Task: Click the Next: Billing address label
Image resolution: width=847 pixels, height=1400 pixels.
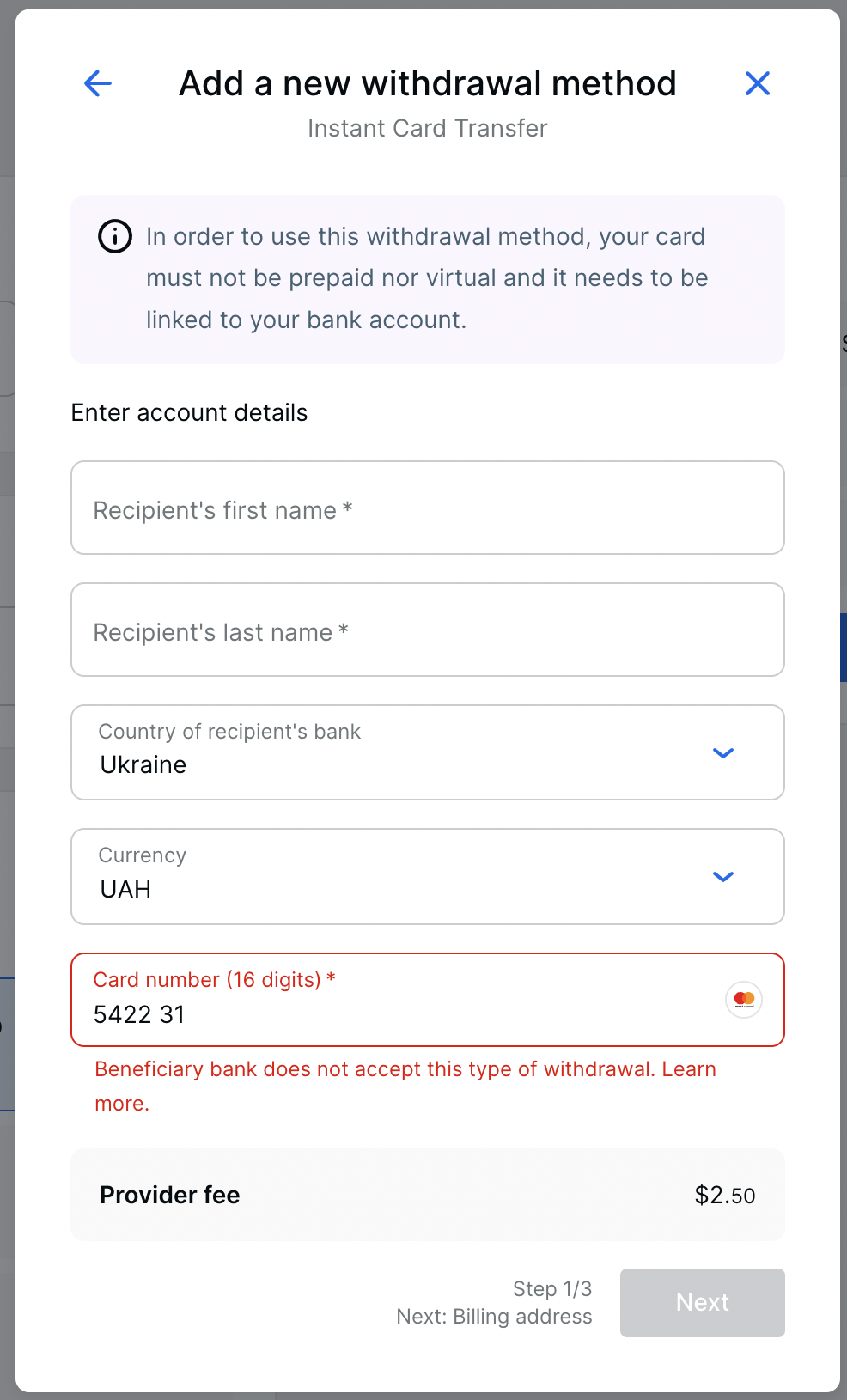Action: coord(494,1316)
